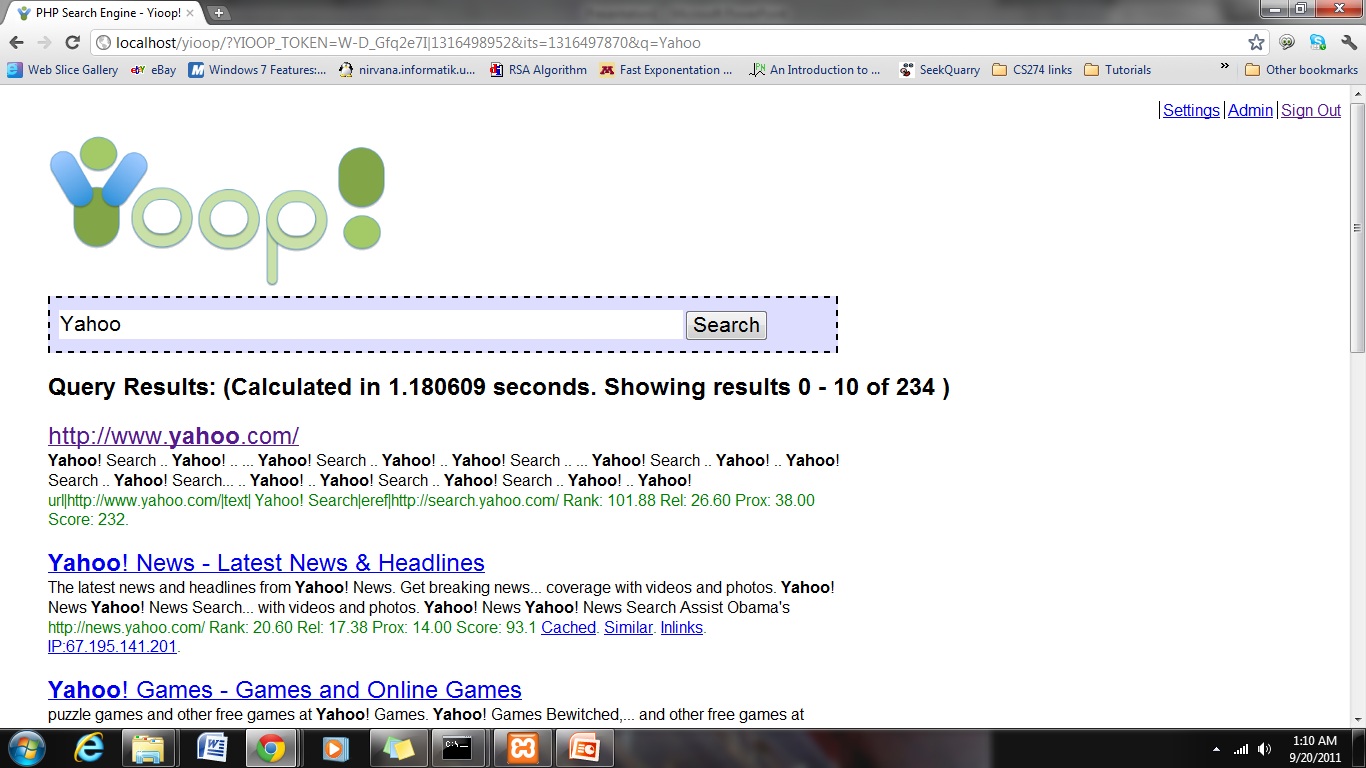
Task: Click Similar link for Yahoo News
Action: pyautogui.click(x=628, y=628)
